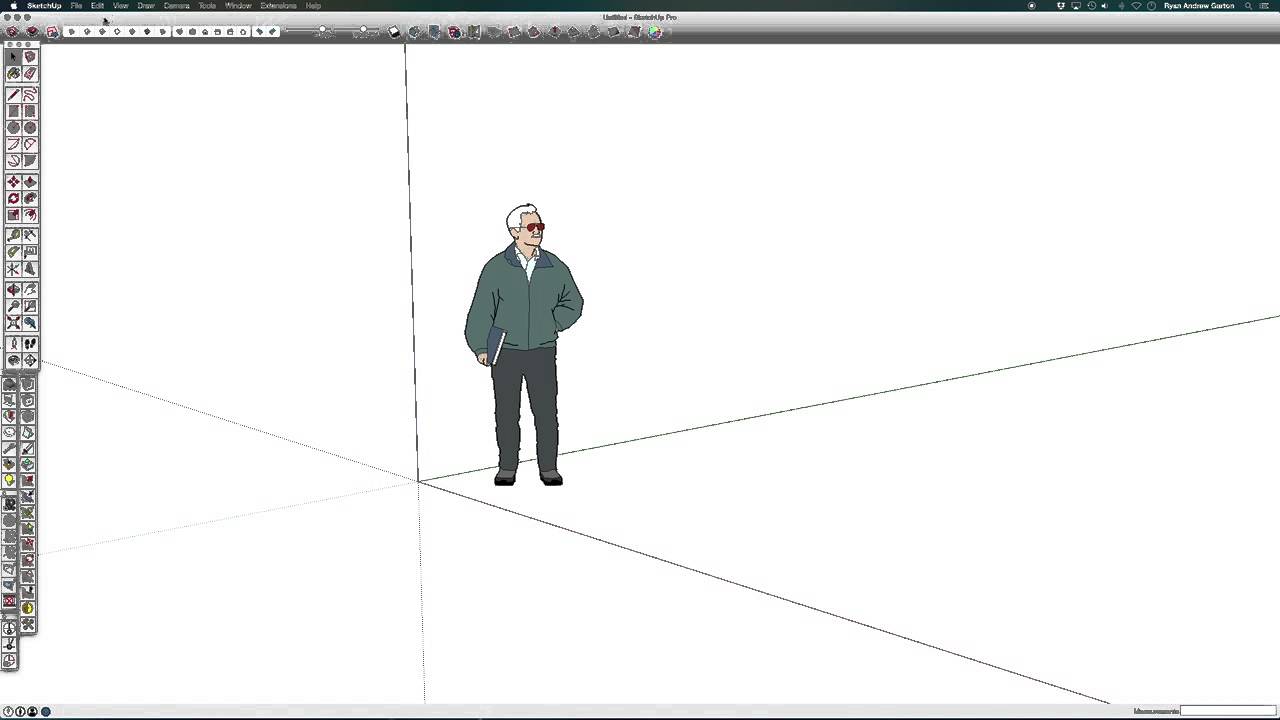Image resolution: width=1280 pixels, height=720 pixels.
Task: Choose the Rotate tool
Action: click(x=13, y=198)
